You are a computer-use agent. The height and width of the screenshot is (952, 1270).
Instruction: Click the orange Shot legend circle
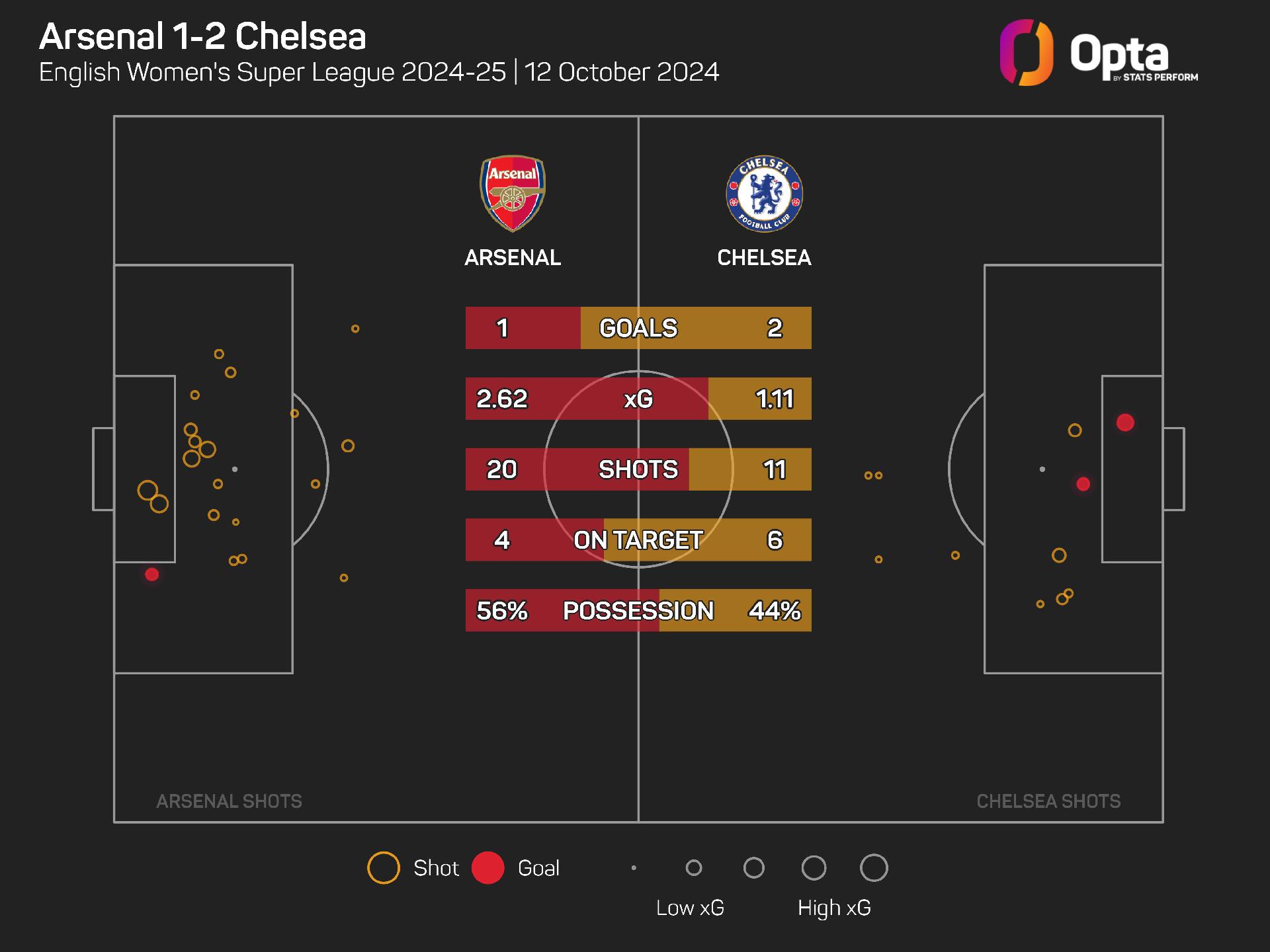click(384, 868)
